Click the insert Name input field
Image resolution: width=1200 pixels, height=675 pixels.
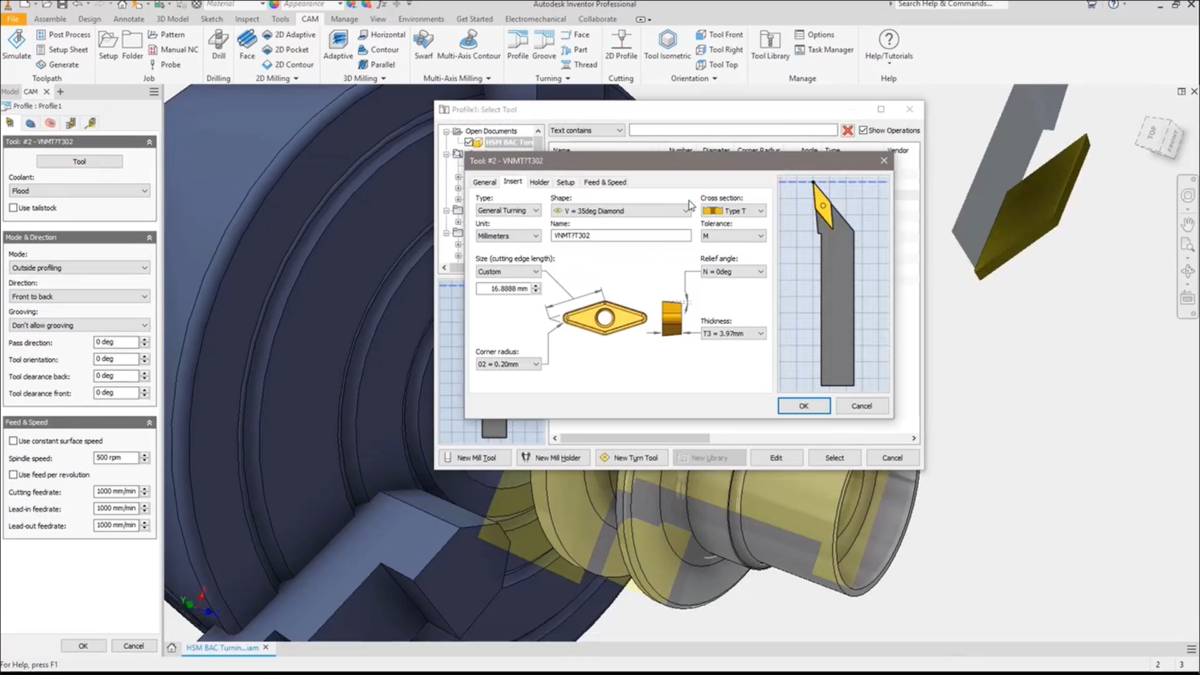coord(621,236)
